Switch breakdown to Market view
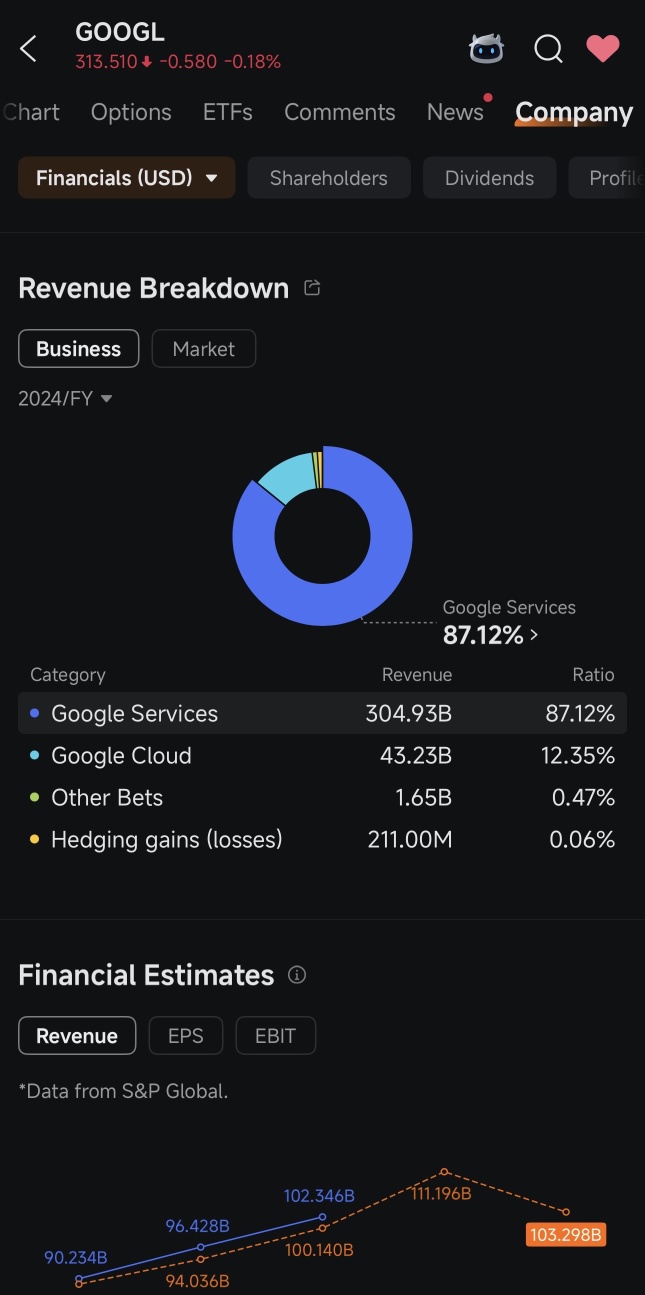 click(x=204, y=349)
